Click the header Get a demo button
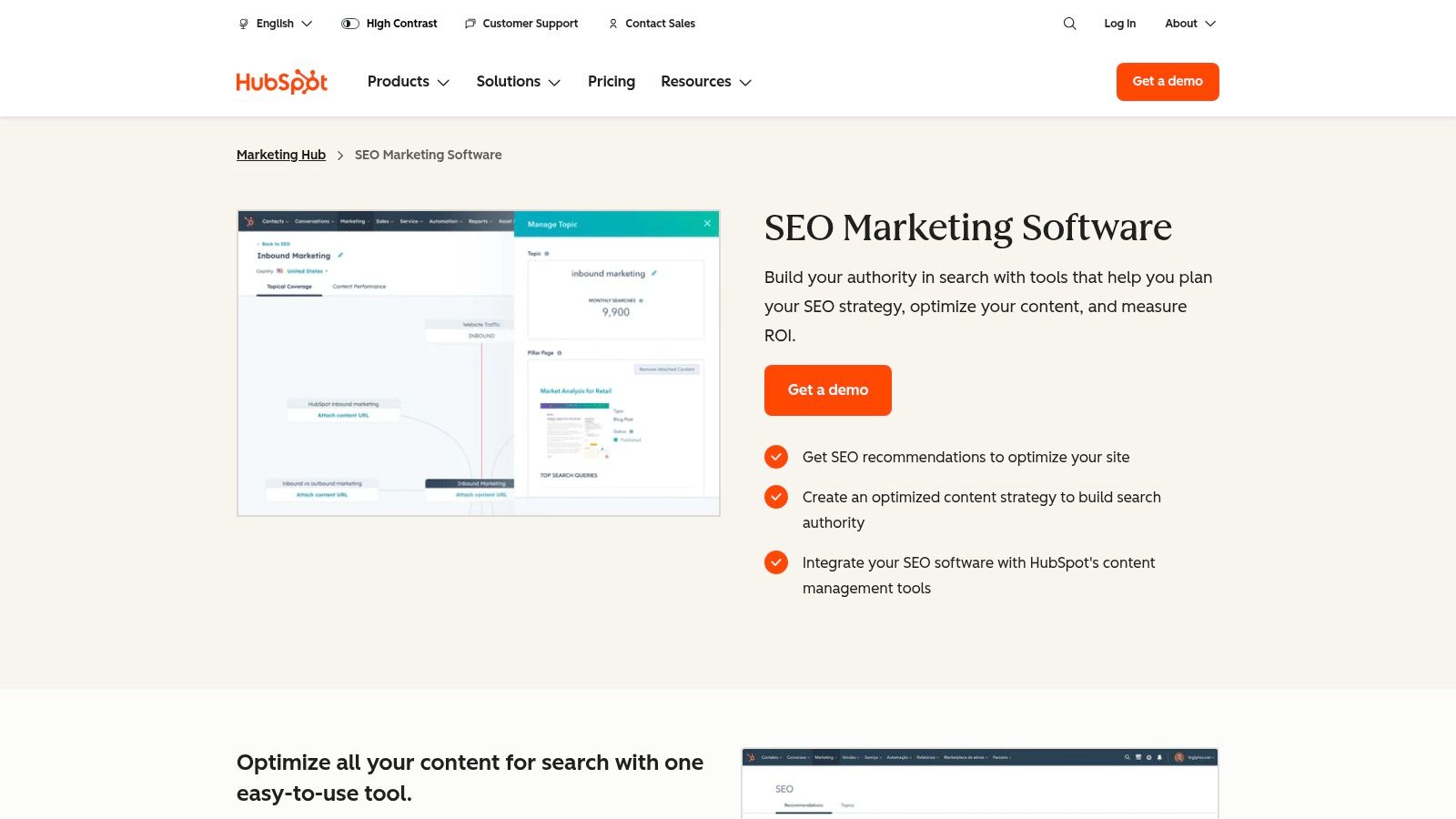Viewport: 1456px width, 819px height. pos(1168,82)
